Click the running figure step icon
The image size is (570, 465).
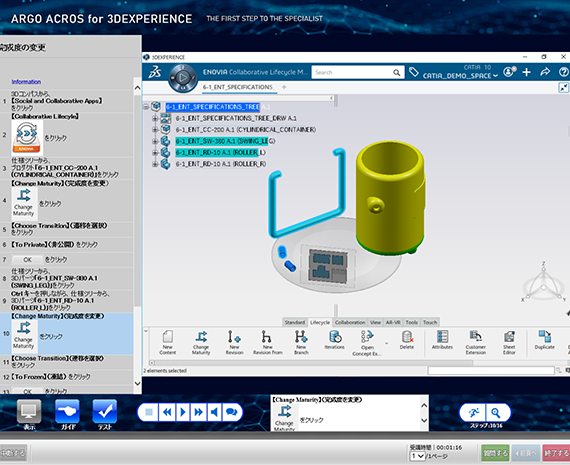(474, 413)
